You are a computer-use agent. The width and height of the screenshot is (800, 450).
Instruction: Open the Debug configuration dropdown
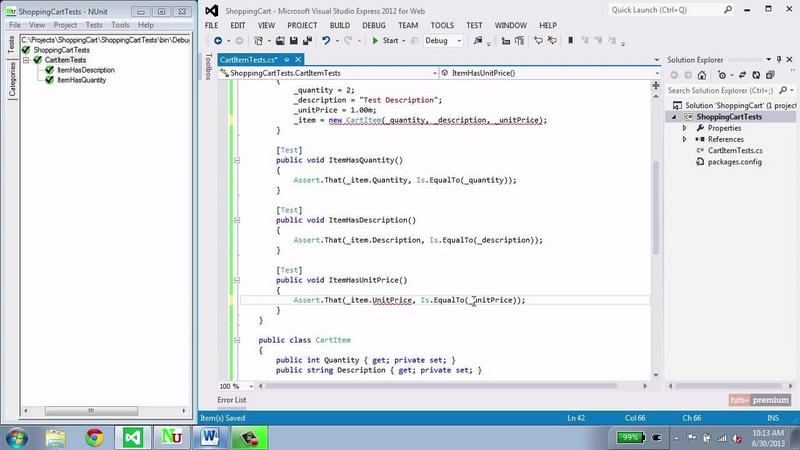443,40
